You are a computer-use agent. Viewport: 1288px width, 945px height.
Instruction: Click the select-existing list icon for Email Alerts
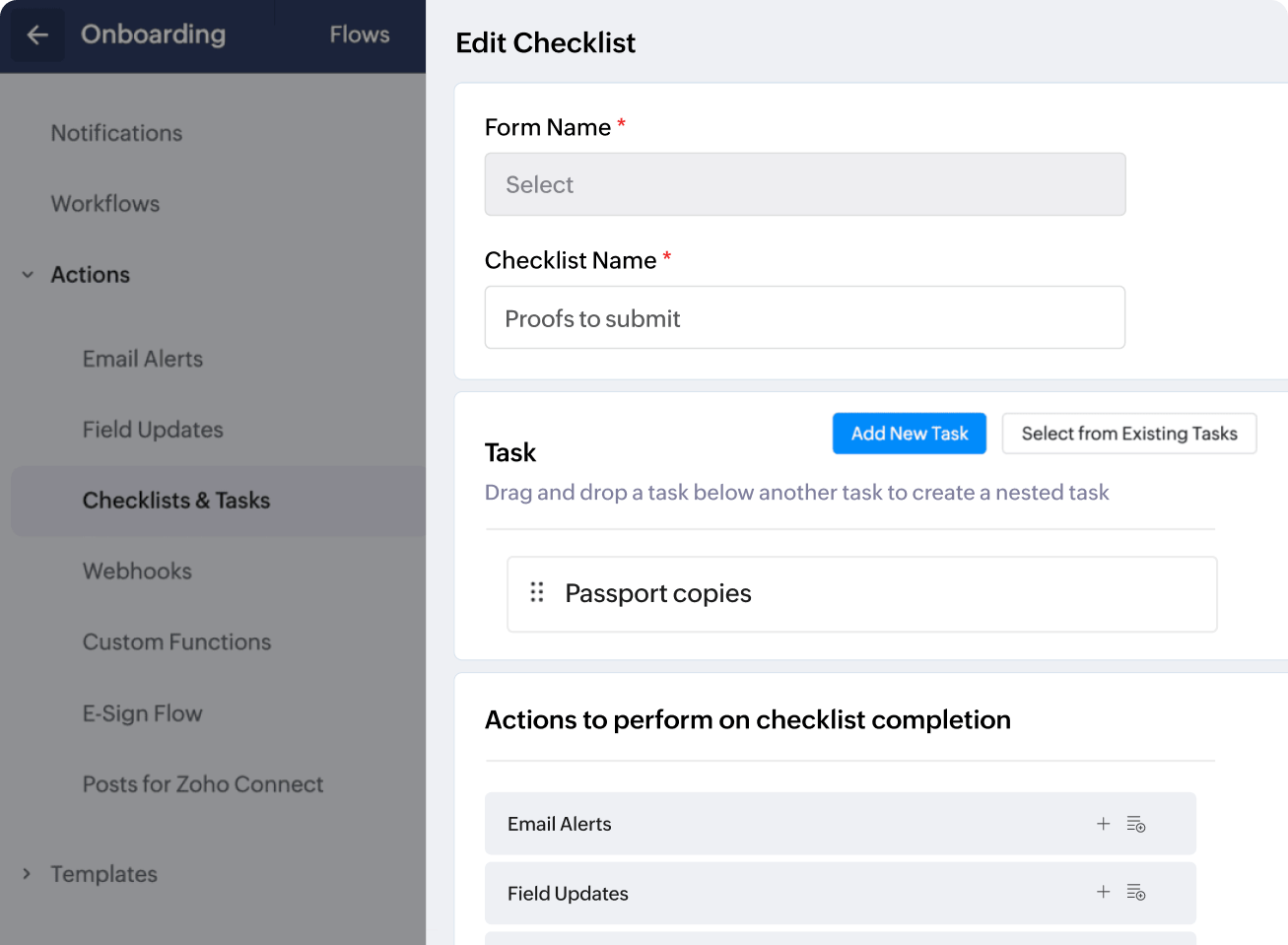pyautogui.click(x=1136, y=824)
